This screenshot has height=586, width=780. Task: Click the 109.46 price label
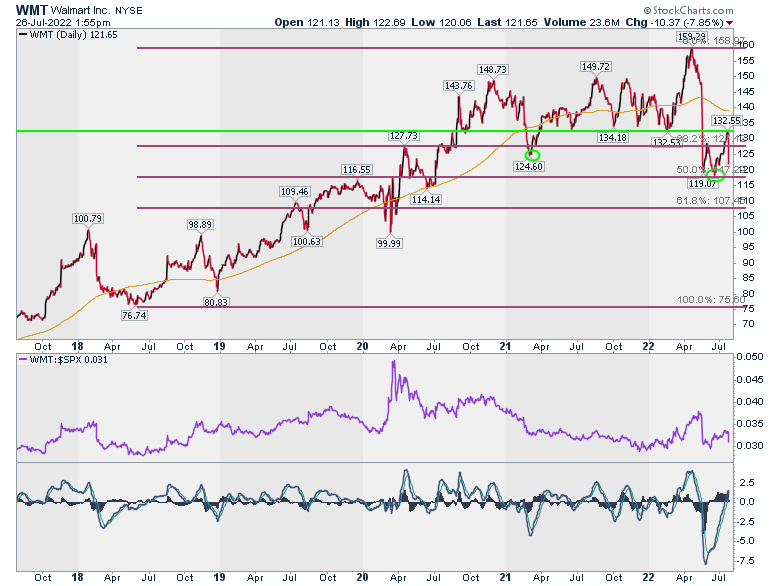coord(294,192)
